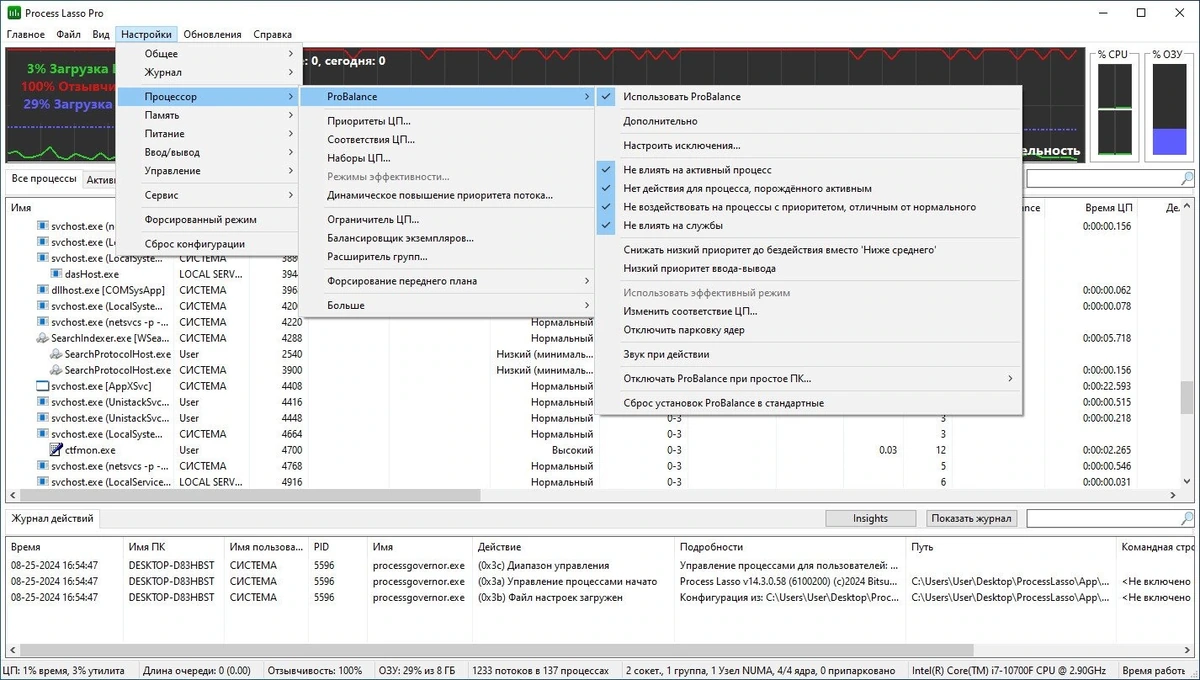Click the dasHost.exe process icon
The height and width of the screenshot is (680, 1200).
tap(57, 274)
